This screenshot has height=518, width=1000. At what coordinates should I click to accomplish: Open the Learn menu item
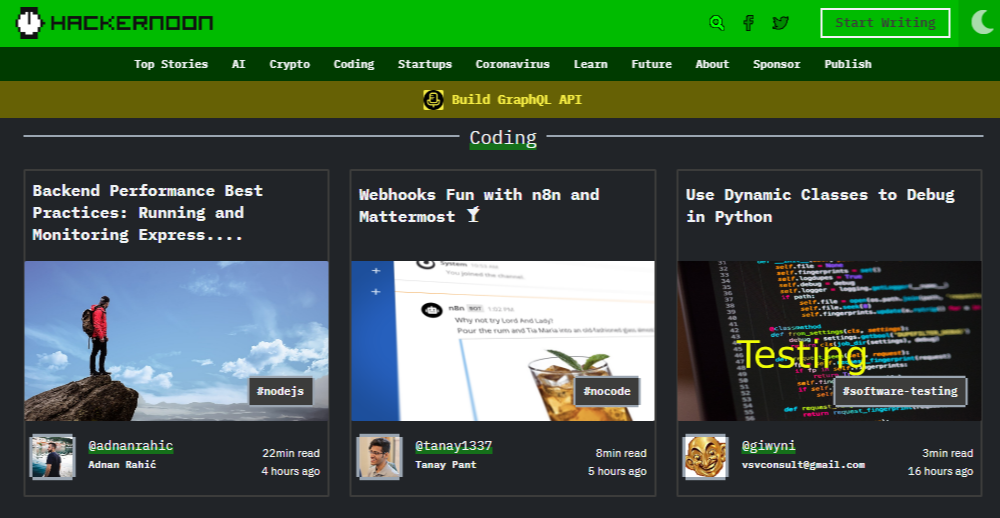tap(591, 64)
